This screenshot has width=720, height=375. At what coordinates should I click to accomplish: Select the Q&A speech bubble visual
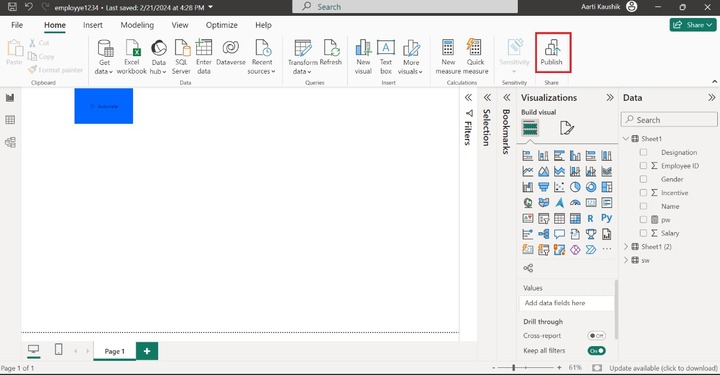point(559,234)
